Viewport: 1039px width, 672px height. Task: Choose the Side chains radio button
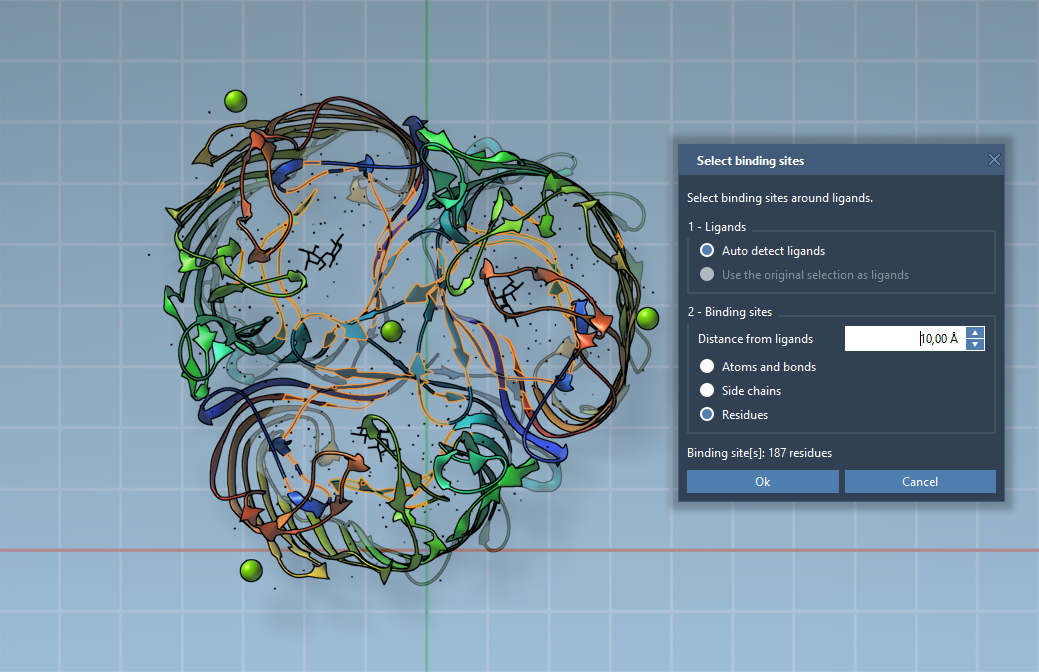(708, 391)
